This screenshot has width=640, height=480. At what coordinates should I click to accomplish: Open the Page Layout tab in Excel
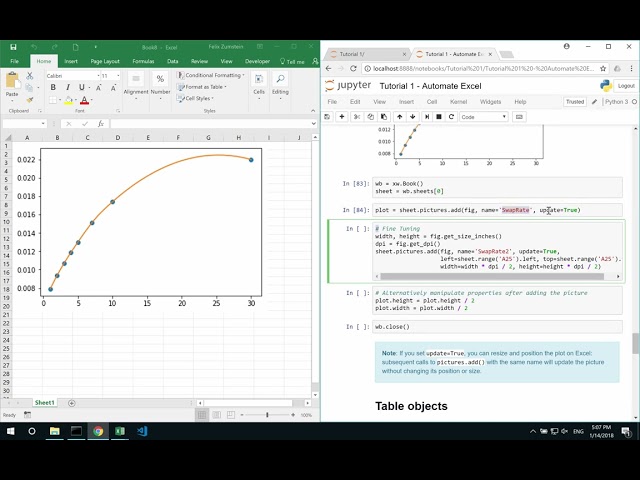(105, 61)
